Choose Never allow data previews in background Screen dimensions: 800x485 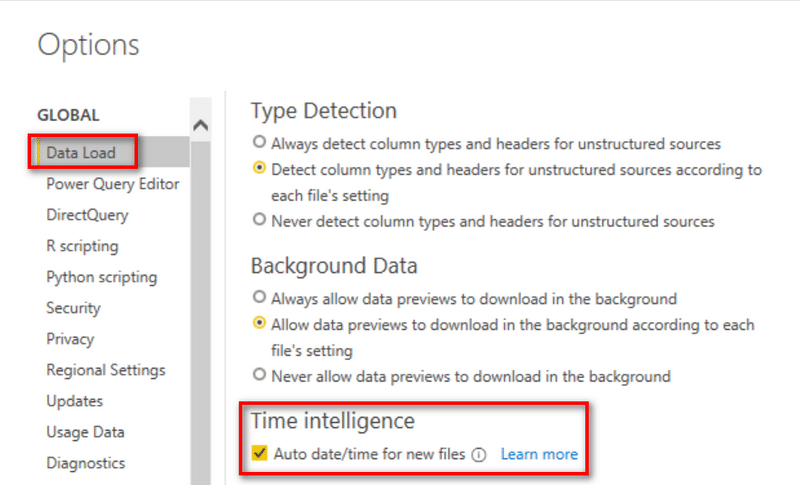259,375
